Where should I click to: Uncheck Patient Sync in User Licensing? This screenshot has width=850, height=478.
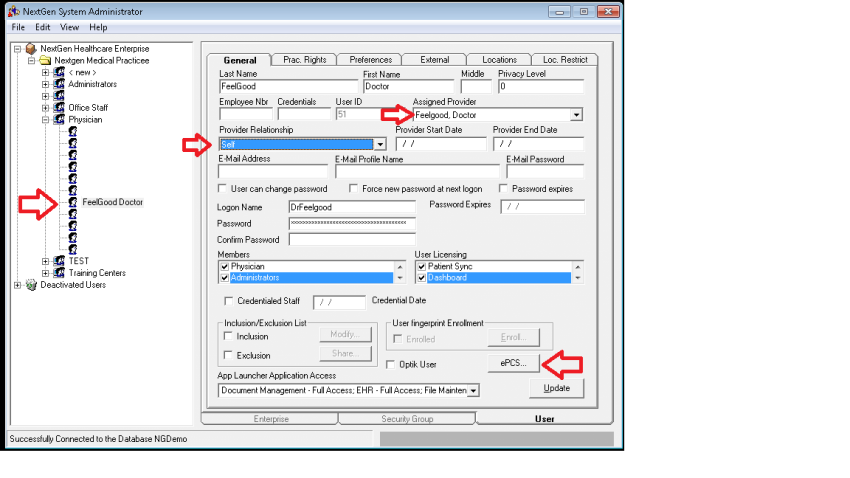pyautogui.click(x=421, y=267)
